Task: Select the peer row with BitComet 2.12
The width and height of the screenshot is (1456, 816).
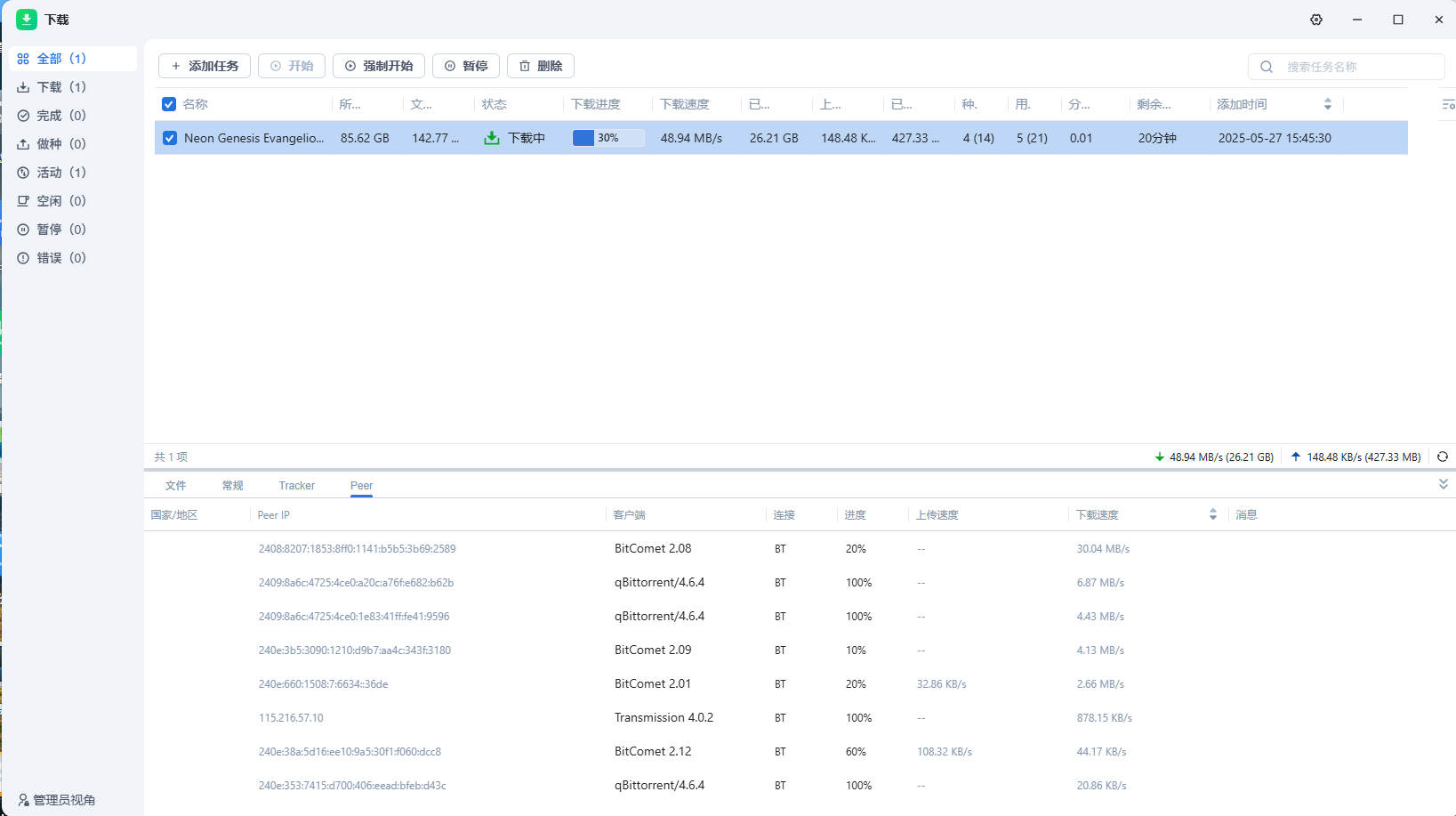Action: tap(800, 752)
